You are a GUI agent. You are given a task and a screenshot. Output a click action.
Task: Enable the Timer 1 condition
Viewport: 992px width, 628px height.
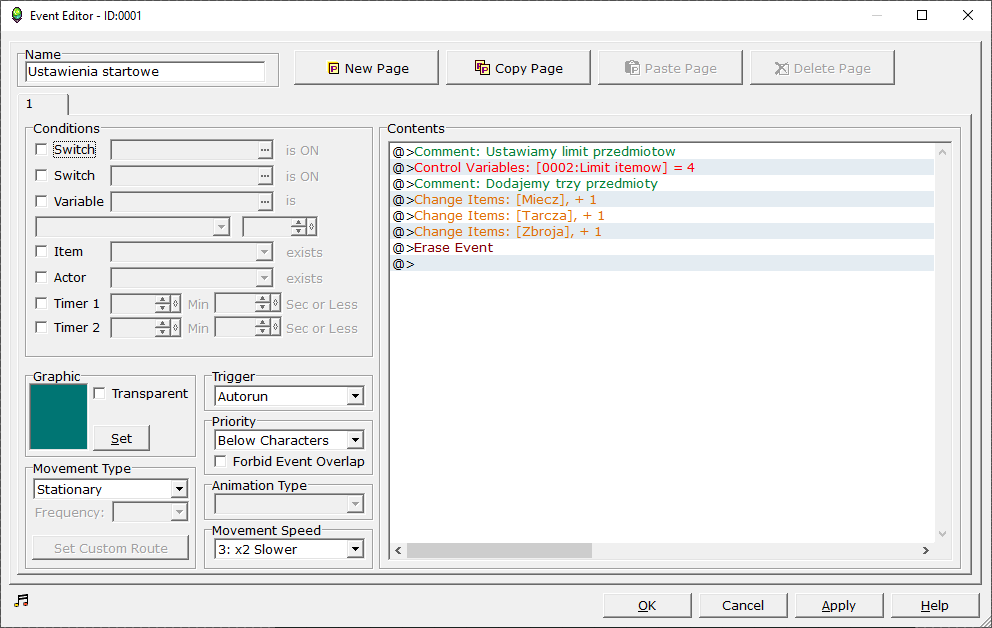click(x=41, y=303)
